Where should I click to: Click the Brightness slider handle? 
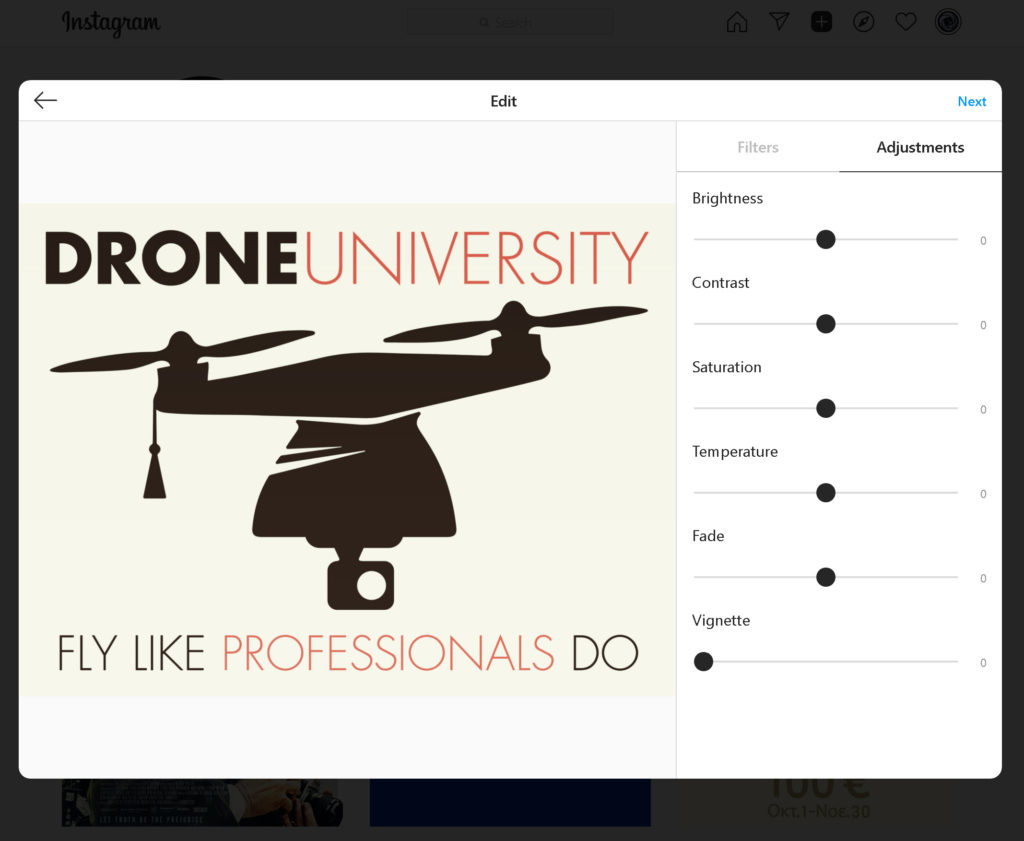(x=825, y=239)
